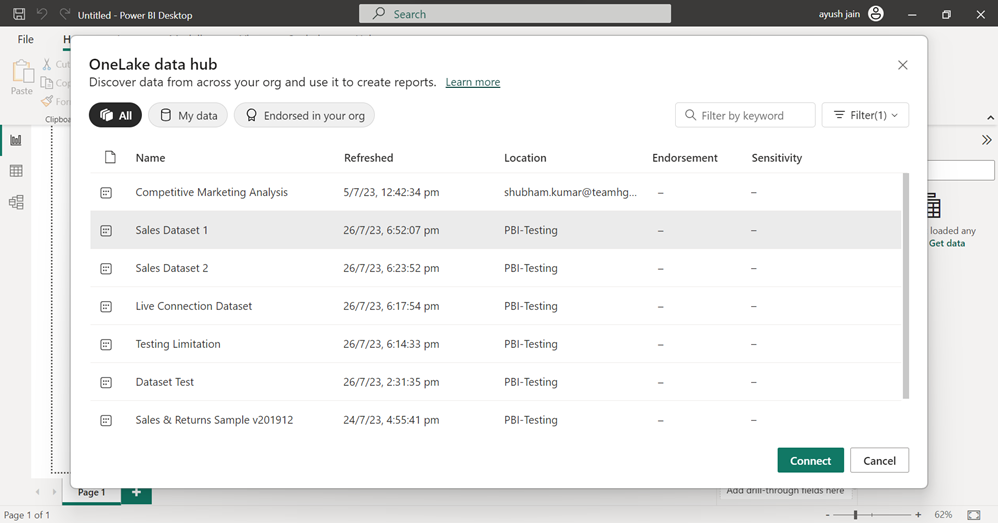Click fit to page icon in status bar

(974, 515)
